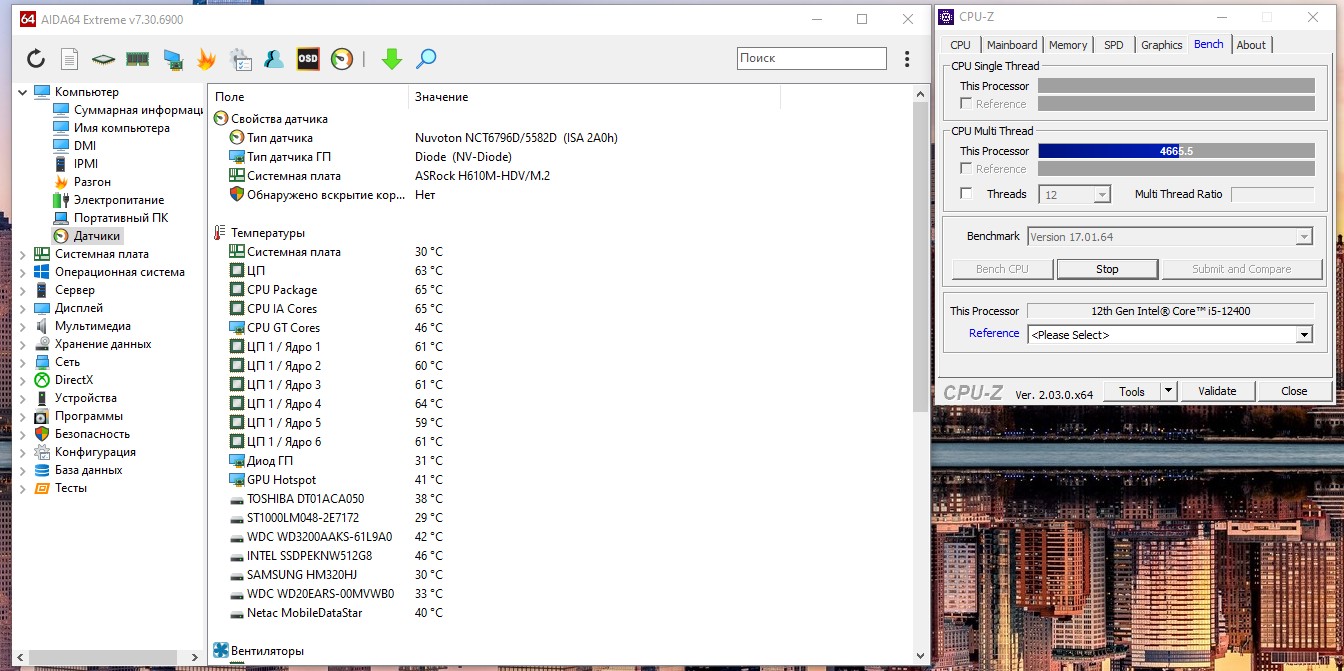Image resolution: width=1344 pixels, height=671 pixels.
Task: Expand the Устройства tree node
Action: pyautogui.click(x=23, y=398)
